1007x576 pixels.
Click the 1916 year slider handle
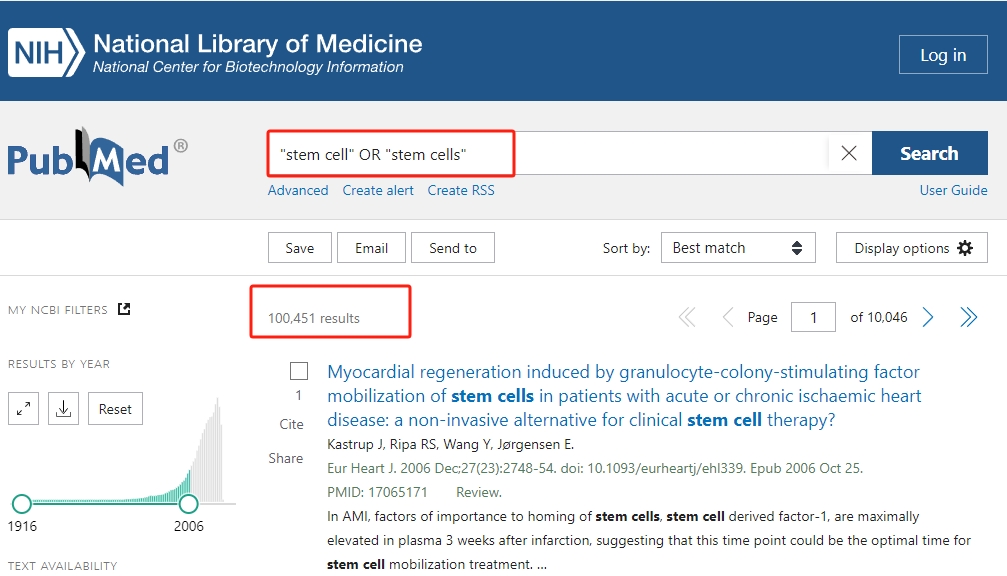22,503
